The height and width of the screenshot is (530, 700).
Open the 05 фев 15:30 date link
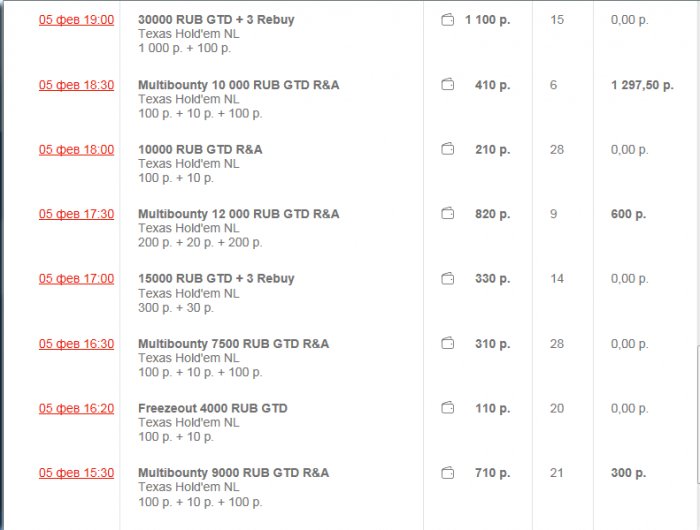tap(76, 473)
